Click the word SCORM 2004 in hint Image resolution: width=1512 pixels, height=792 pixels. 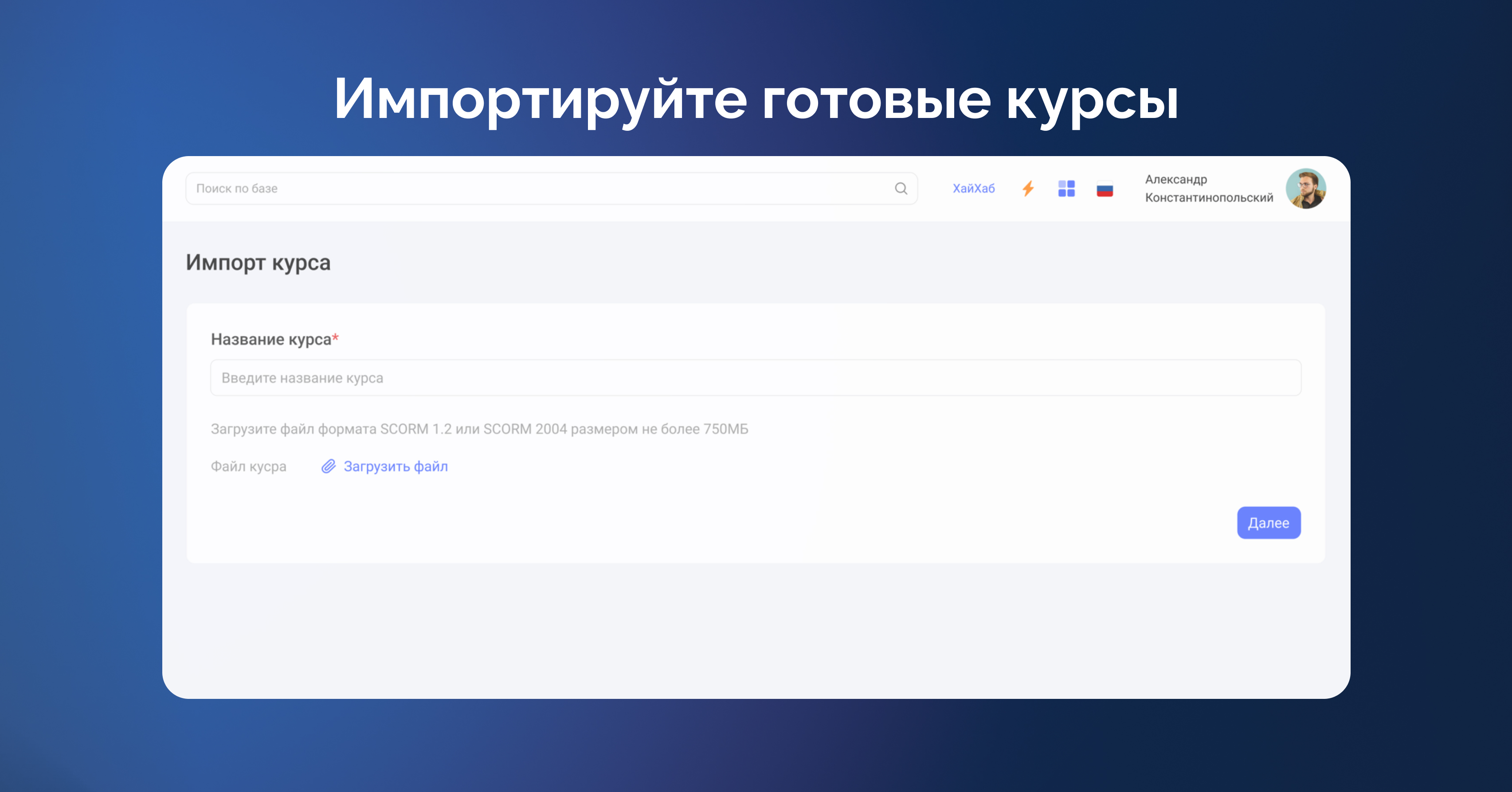click(x=525, y=429)
